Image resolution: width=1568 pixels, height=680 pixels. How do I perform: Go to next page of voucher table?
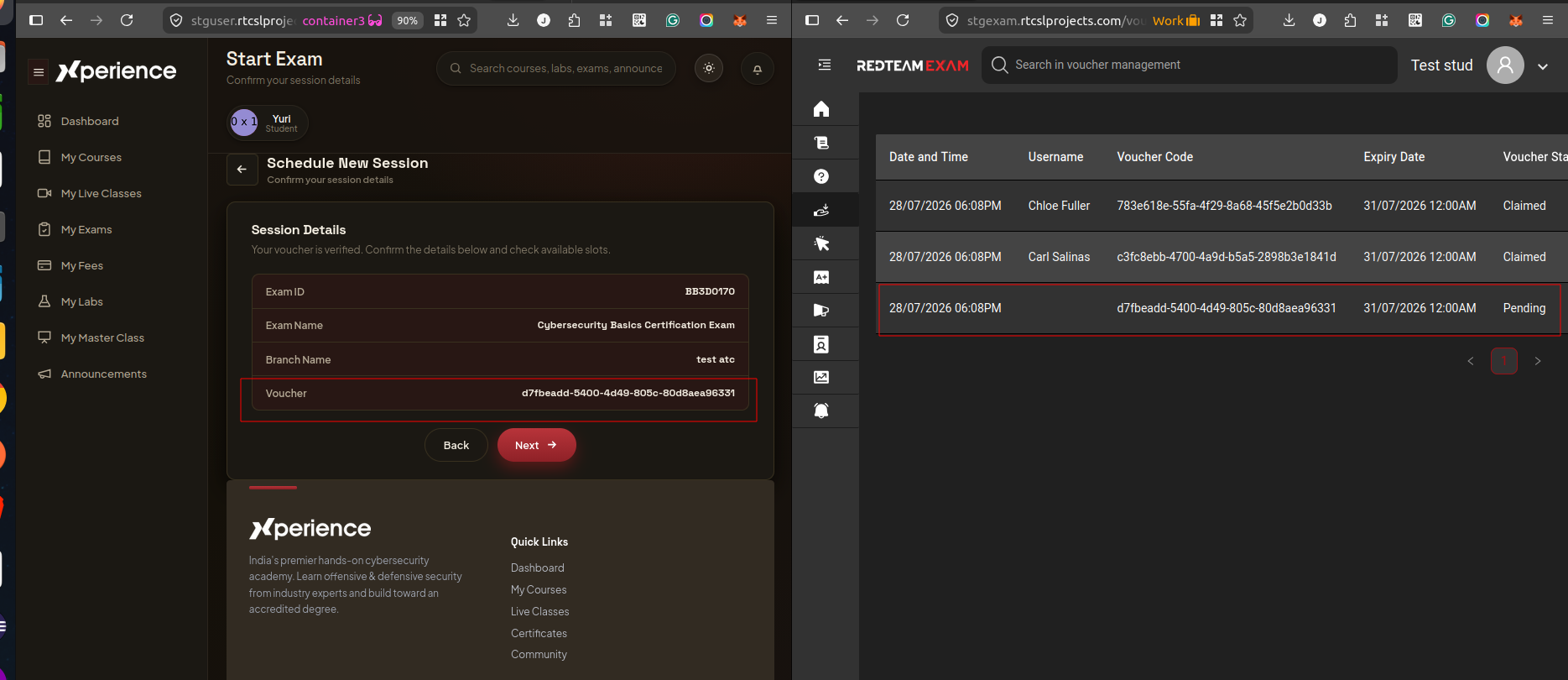click(1538, 361)
